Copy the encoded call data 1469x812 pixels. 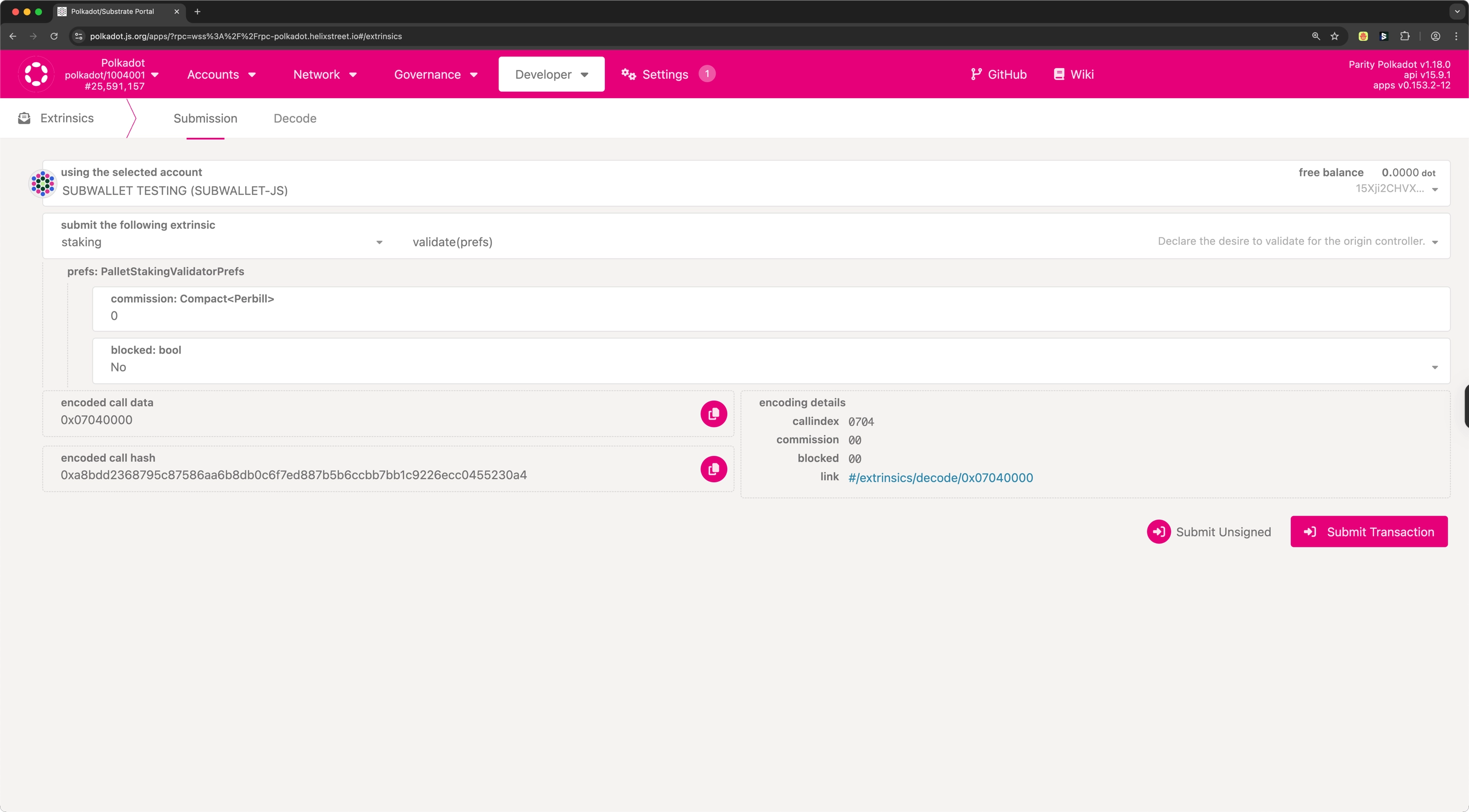click(x=714, y=414)
